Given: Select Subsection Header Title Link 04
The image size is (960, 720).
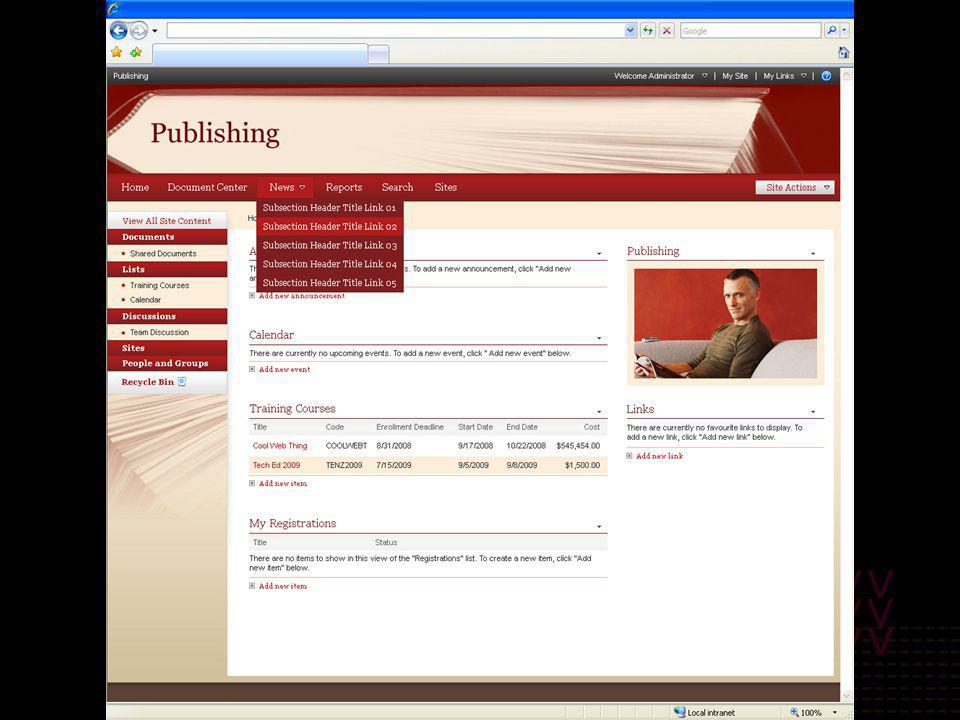Looking at the screenshot, I should [329, 264].
